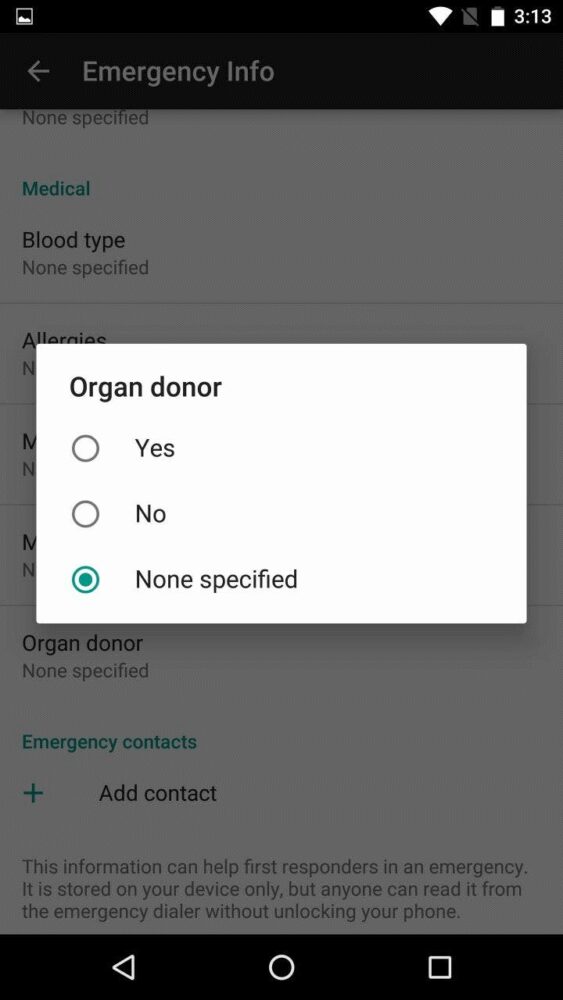This screenshot has height=1000, width=563.
Task: Select the No radio button
Action: (85, 514)
